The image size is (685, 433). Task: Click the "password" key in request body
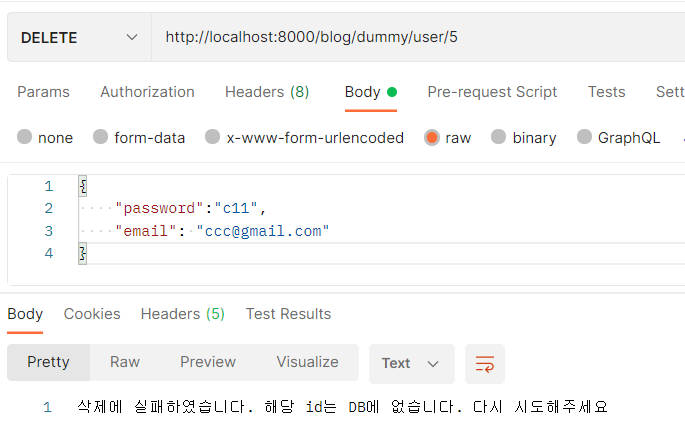(x=159, y=208)
